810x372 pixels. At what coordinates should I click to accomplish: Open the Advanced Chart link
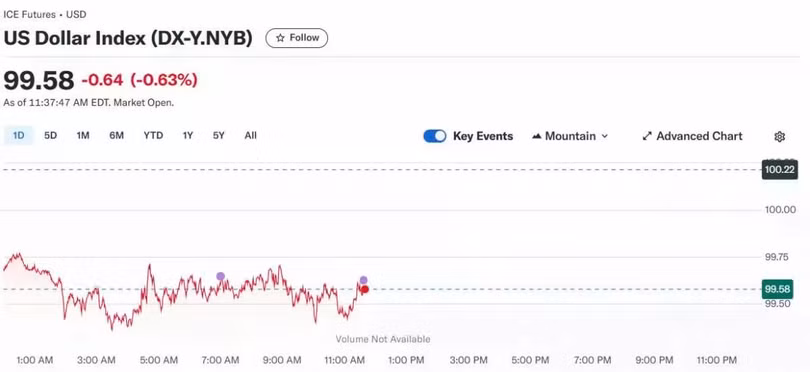[692, 136]
